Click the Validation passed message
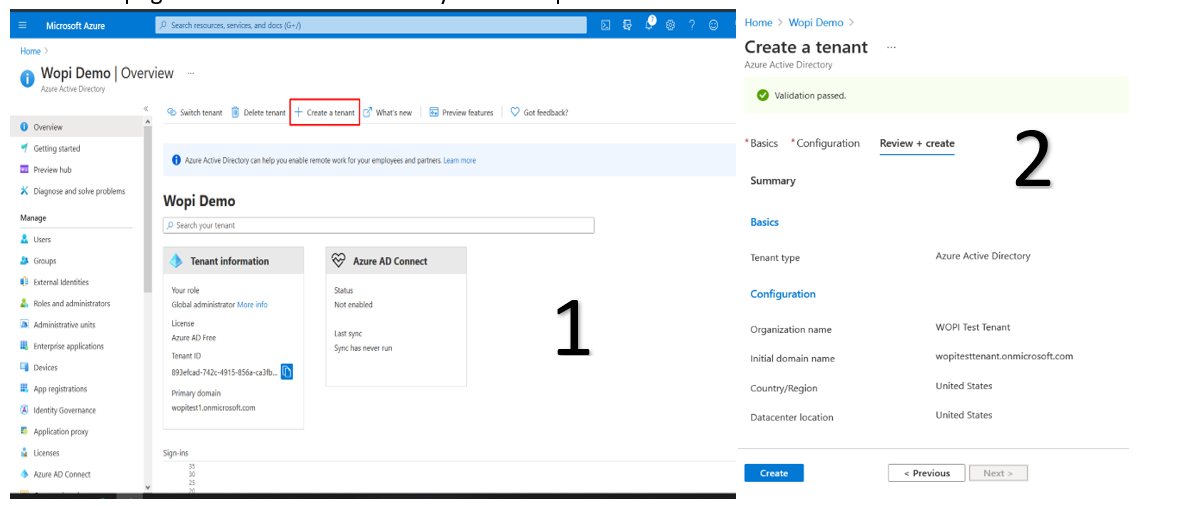Image resolution: width=1186 pixels, height=506 pixels. (810, 96)
